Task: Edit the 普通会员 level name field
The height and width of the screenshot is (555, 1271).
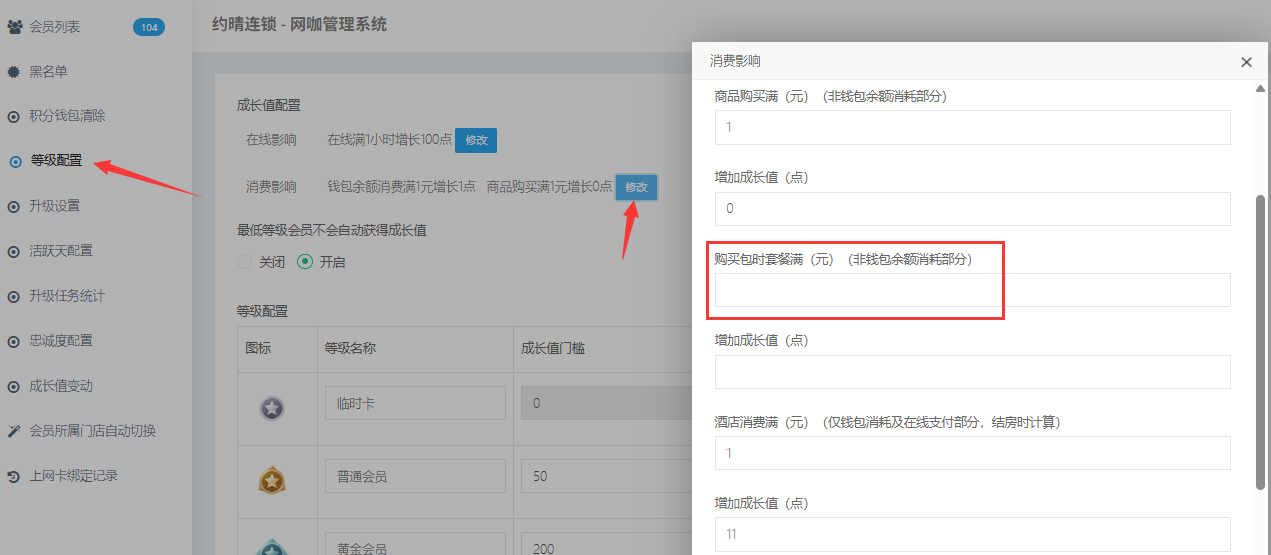Action: (415, 476)
